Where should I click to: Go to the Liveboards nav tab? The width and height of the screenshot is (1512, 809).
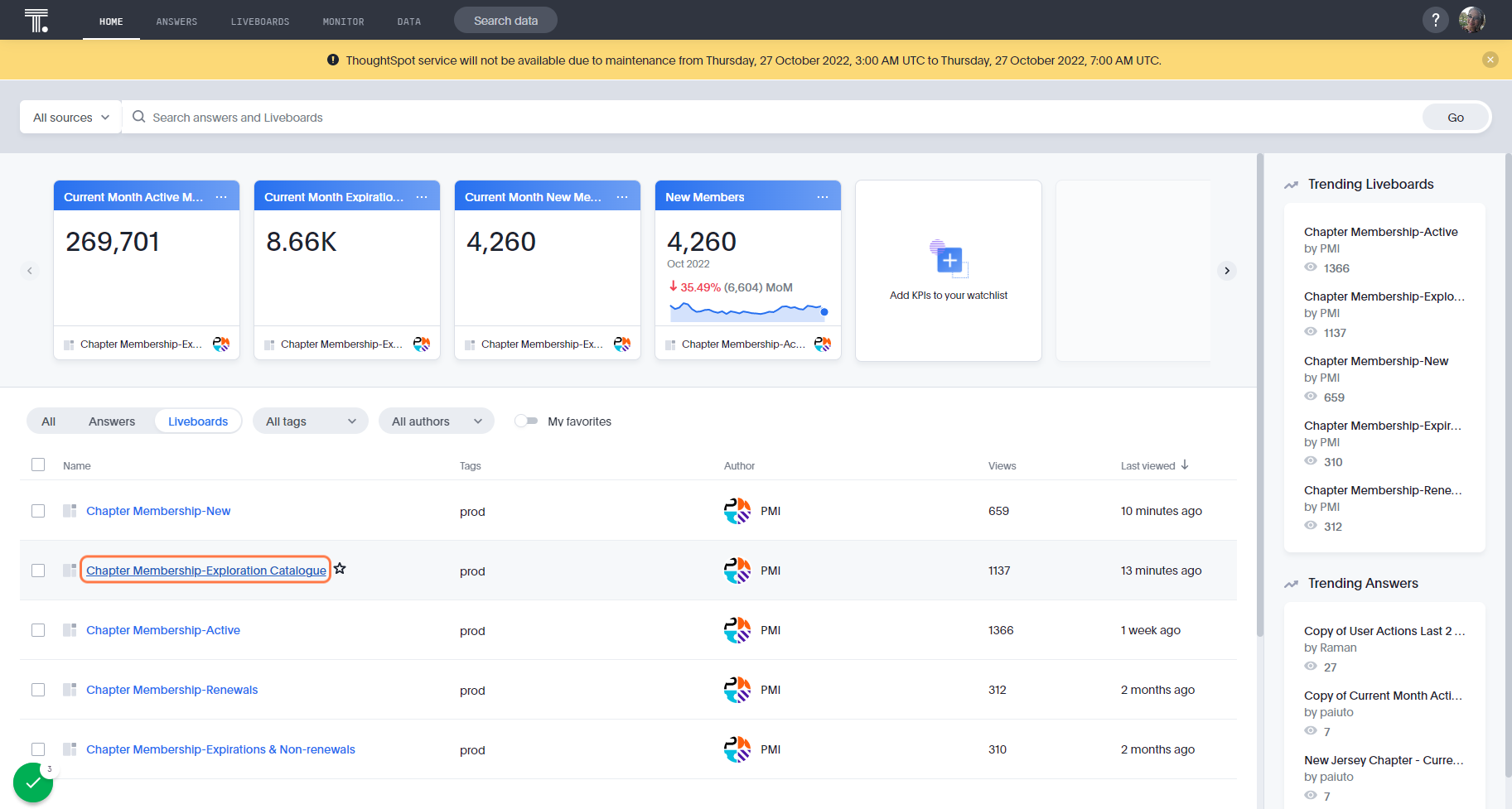tap(260, 22)
